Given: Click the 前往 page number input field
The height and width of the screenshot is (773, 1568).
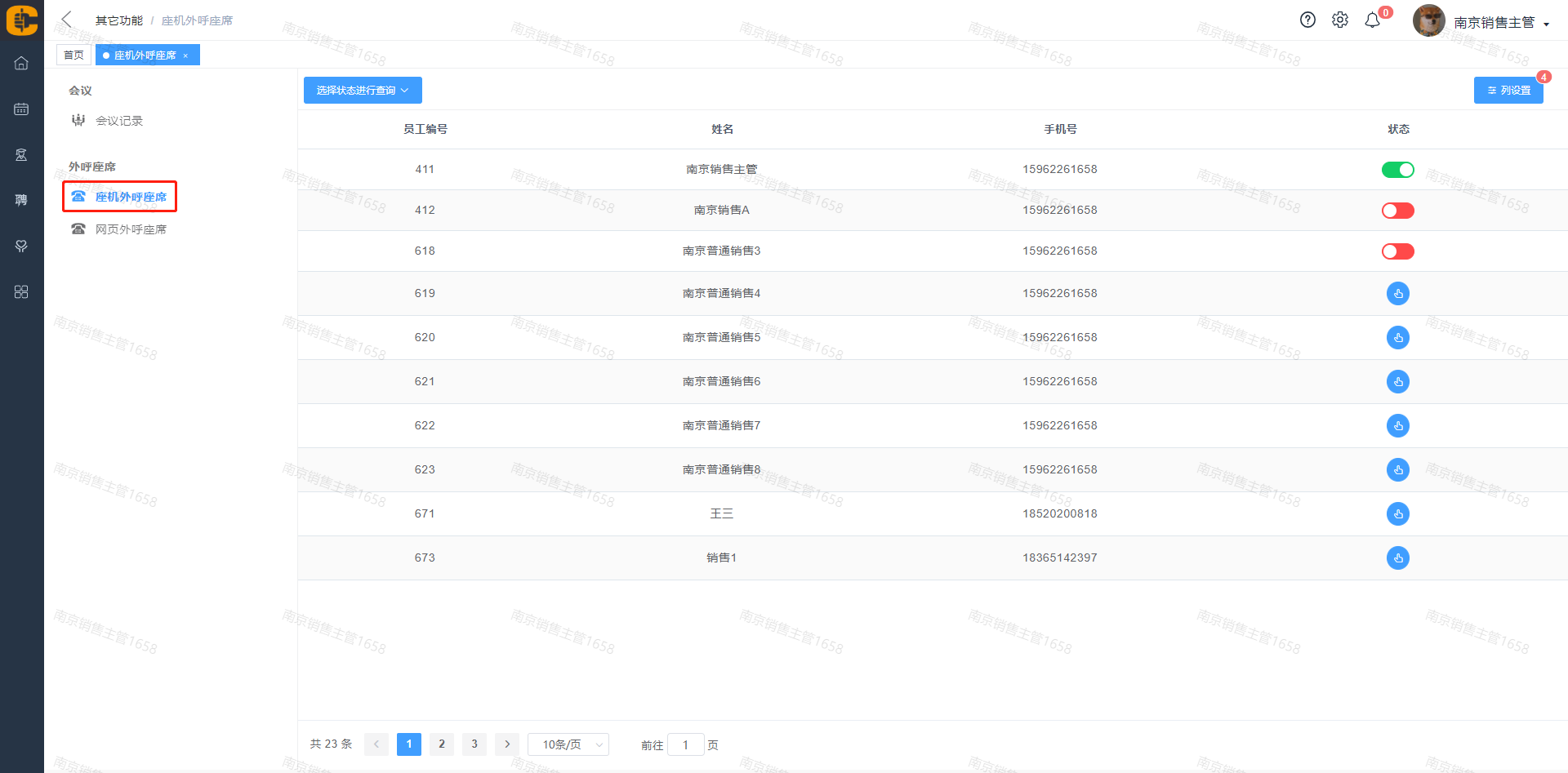Looking at the screenshot, I should pyautogui.click(x=685, y=744).
